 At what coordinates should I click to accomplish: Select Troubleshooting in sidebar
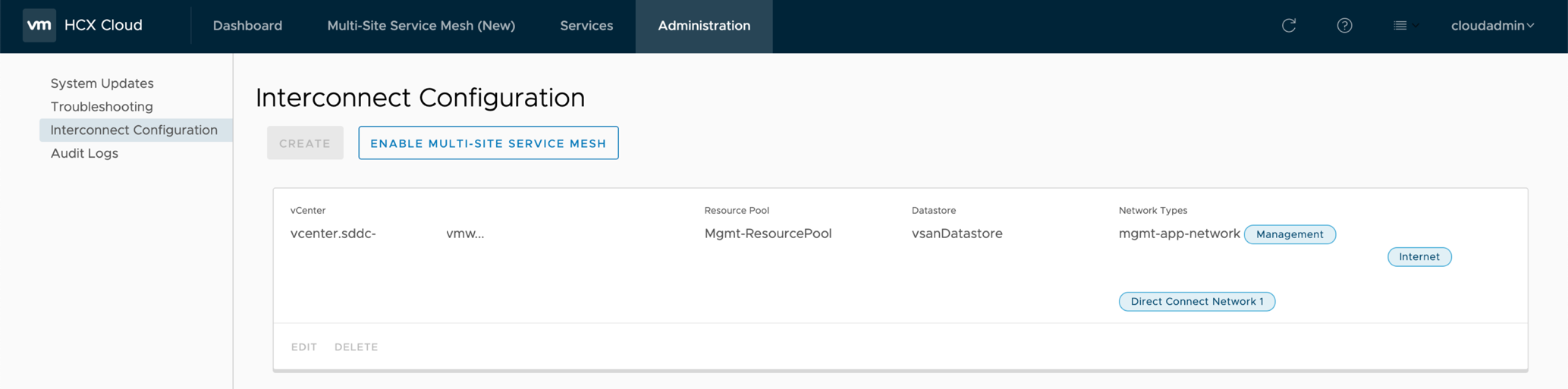coord(102,107)
